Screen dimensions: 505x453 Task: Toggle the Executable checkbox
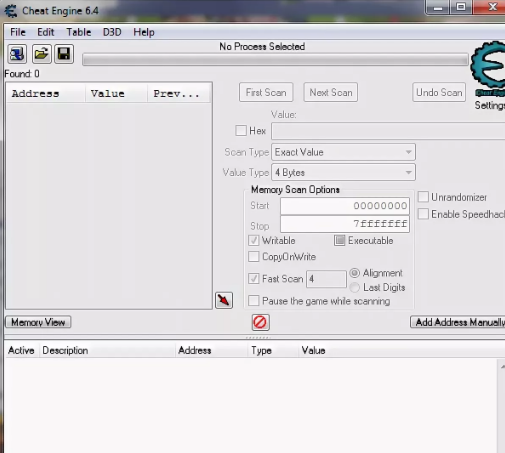(x=339, y=240)
